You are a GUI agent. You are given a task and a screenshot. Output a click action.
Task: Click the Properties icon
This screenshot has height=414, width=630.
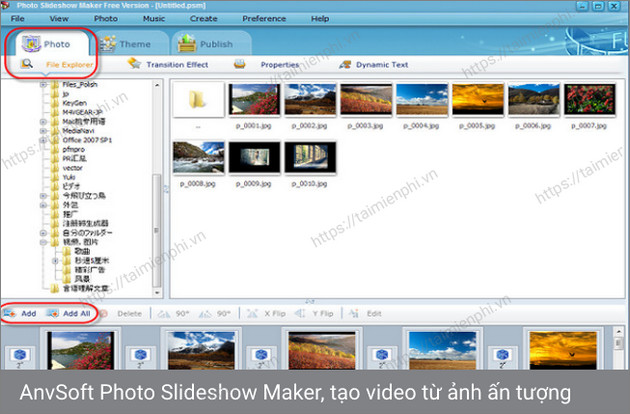point(240,64)
